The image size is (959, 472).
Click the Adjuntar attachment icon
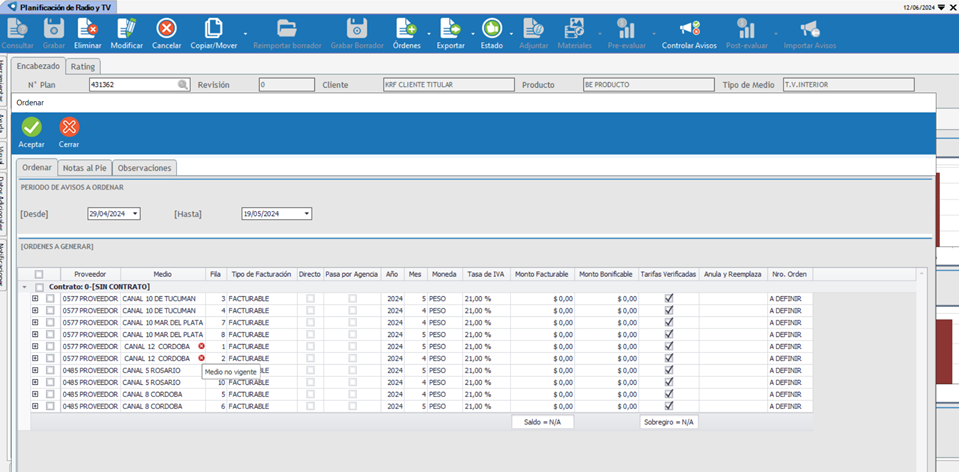(x=533, y=28)
